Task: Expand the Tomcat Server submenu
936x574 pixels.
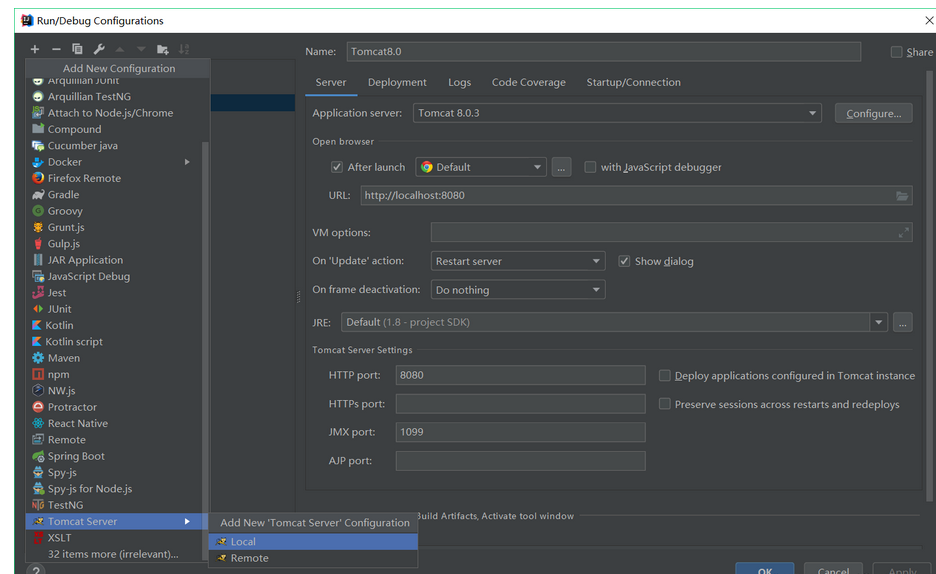Action: coord(117,521)
